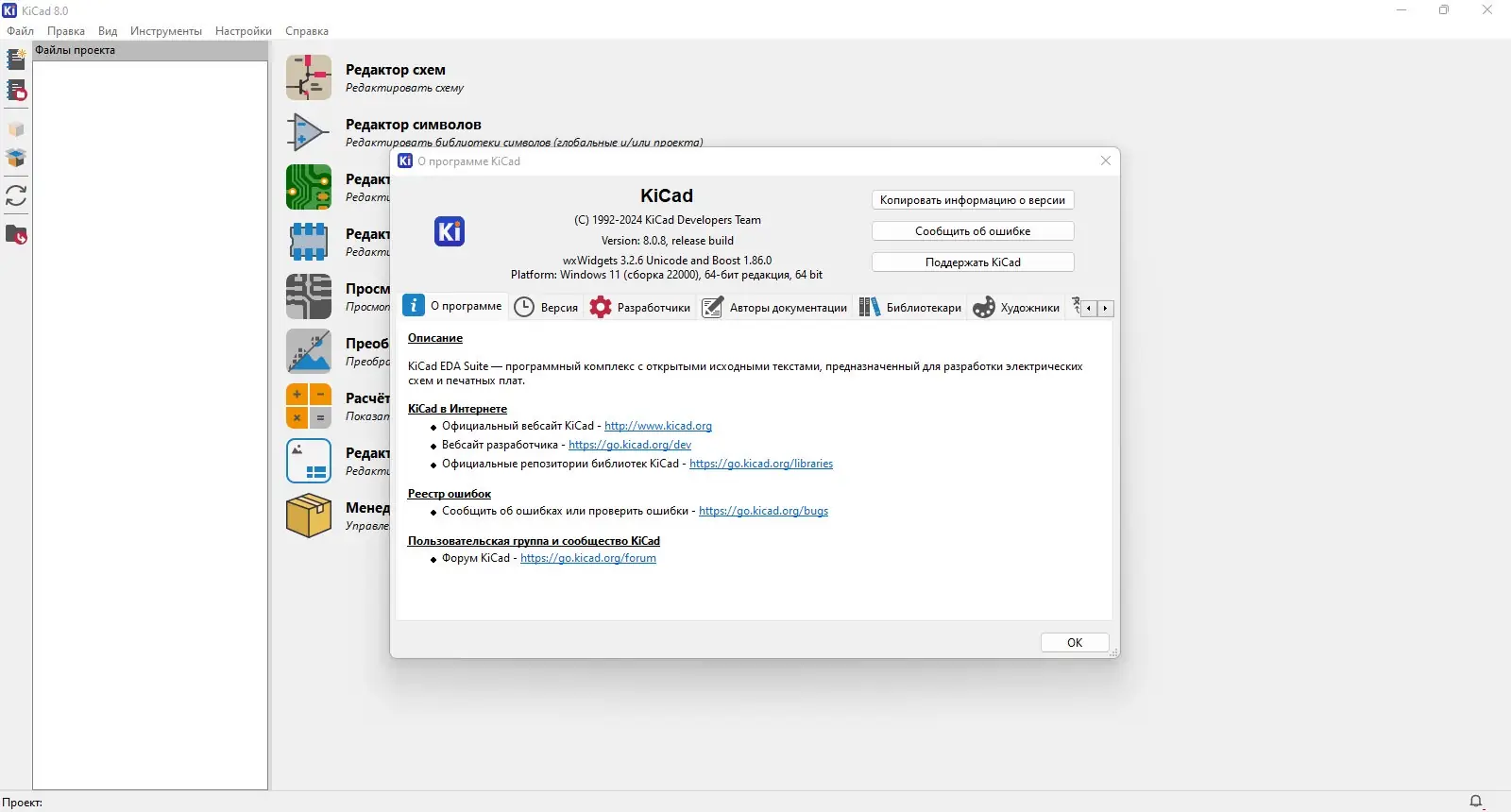This screenshot has height=812, width=1511.
Task: Select the О программе tab
Action: (x=453, y=306)
